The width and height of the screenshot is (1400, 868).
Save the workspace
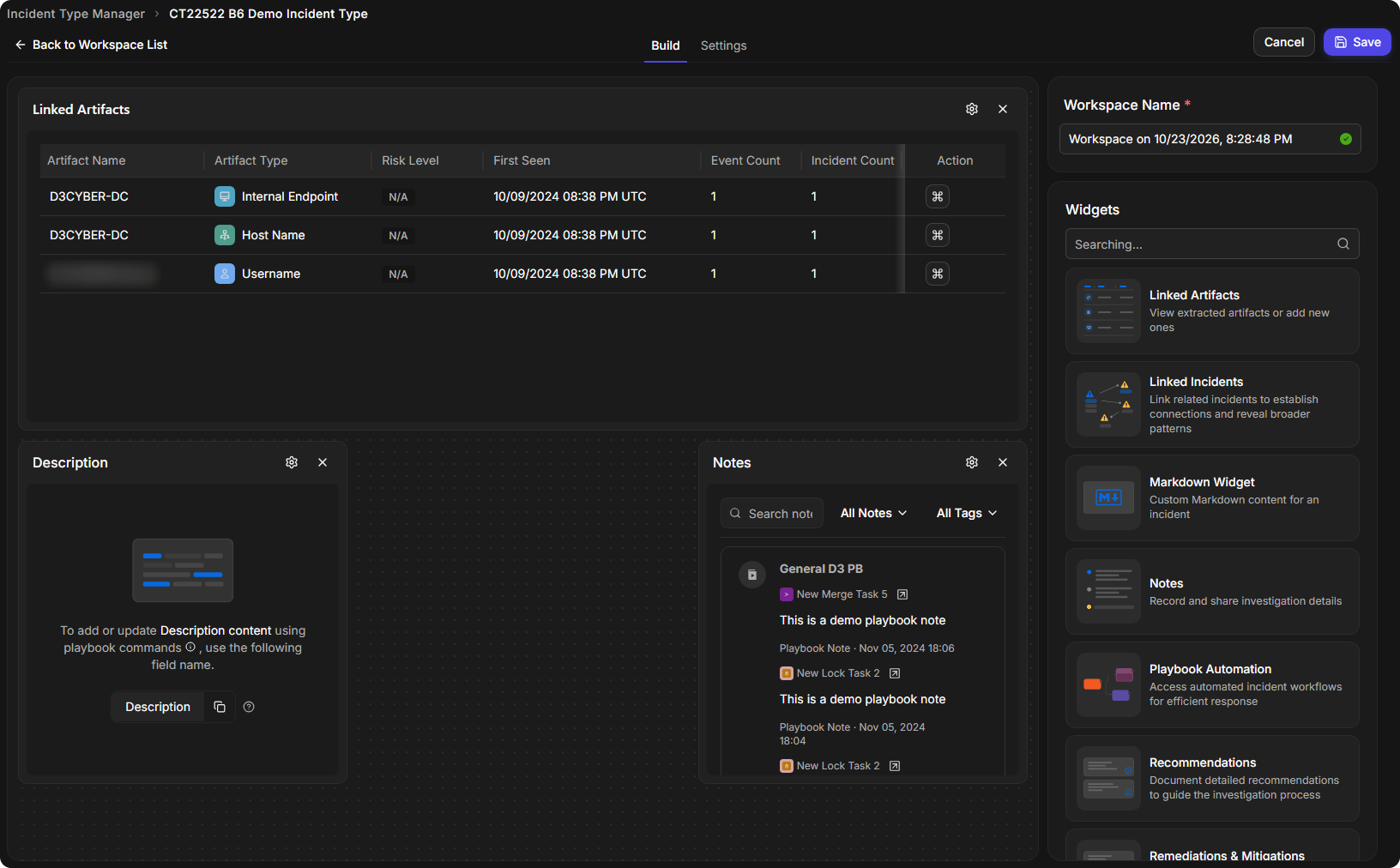pos(1357,42)
